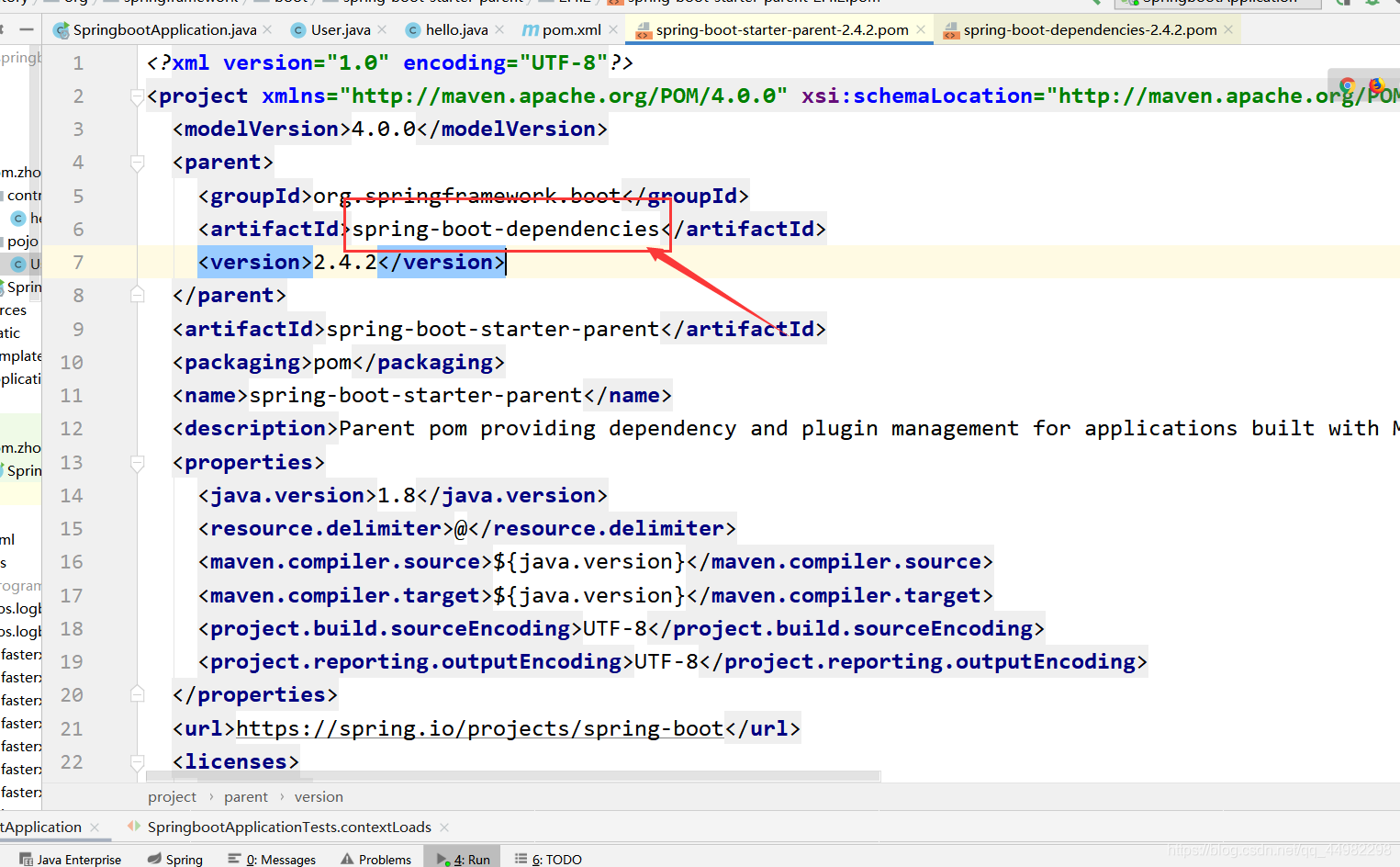Toggle the 4: Run tool window
This screenshot has width=1400, height=867.
click(x=464, y=859)
